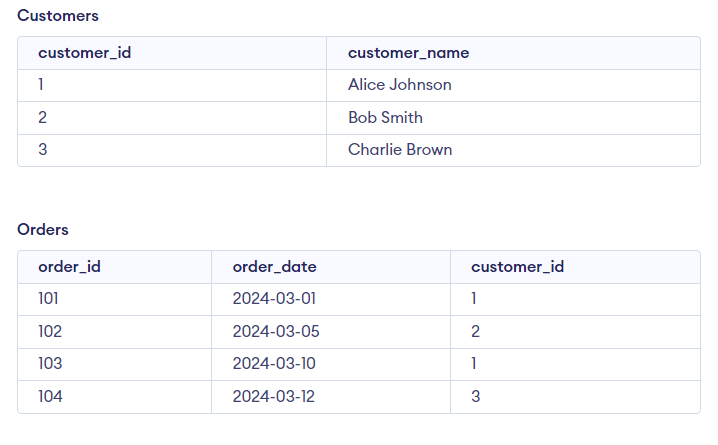Select order ID 101 cell

click(50, 299)
